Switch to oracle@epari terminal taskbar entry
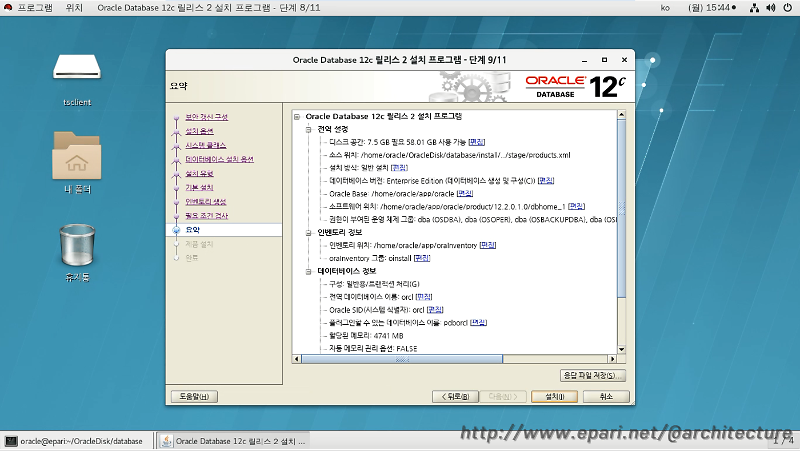The height and width of the screenshot is (451, 800). pos(76,441)
